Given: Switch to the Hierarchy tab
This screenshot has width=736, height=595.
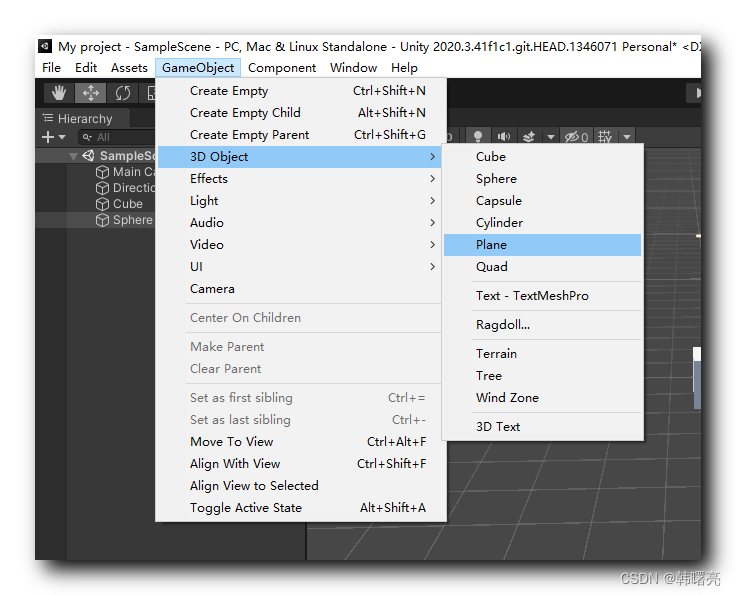Looking at the screenshot, I should [x=83, y=118].
